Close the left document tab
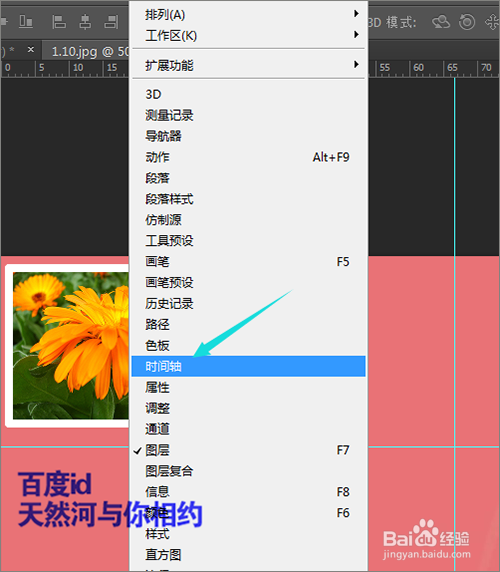Screen dimensions: 500x572 click(x=31, y=49)
